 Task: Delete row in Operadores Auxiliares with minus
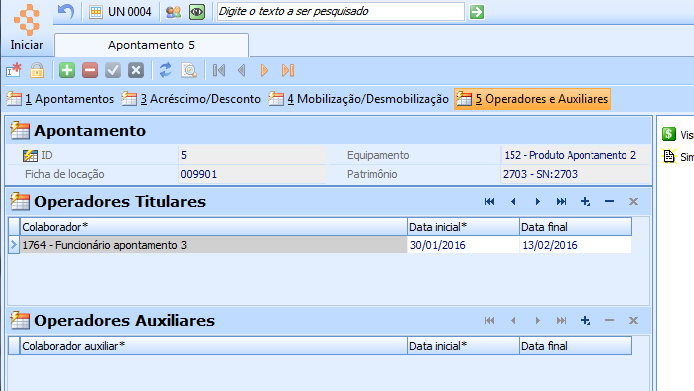[x=609, y=321]
